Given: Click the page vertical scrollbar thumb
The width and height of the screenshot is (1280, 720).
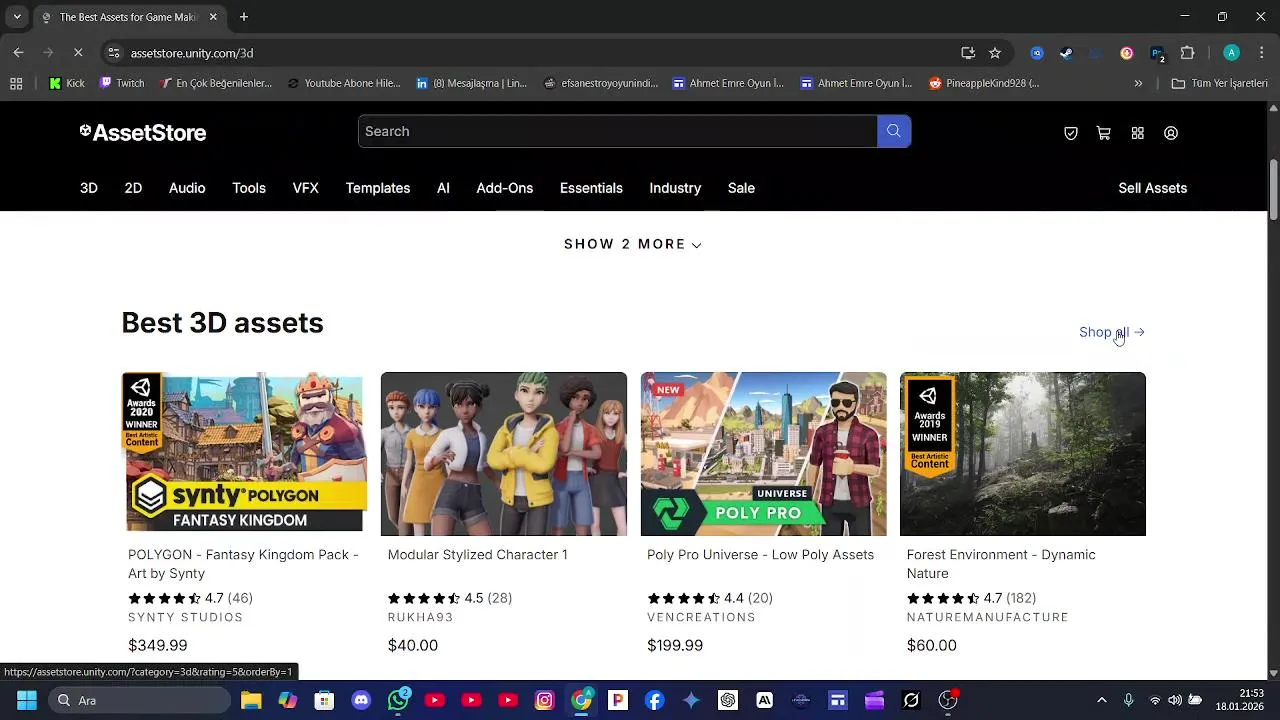Looking at the screenshot, I should pos(1273,189).
